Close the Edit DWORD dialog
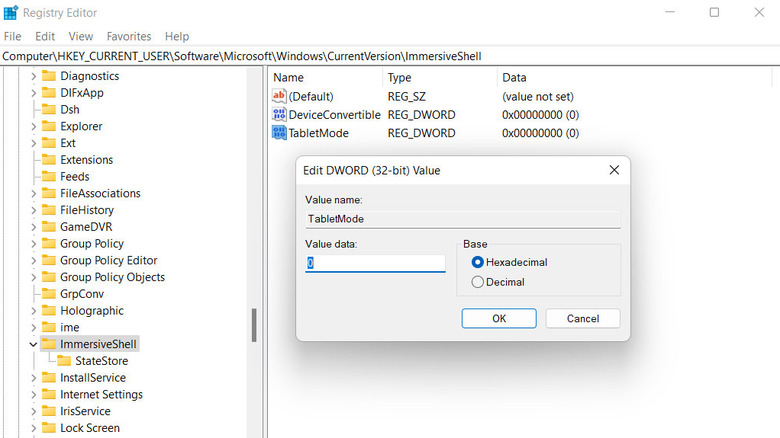Image resolution: width=780 pixels, height=438 pixels. click(614, 170)
